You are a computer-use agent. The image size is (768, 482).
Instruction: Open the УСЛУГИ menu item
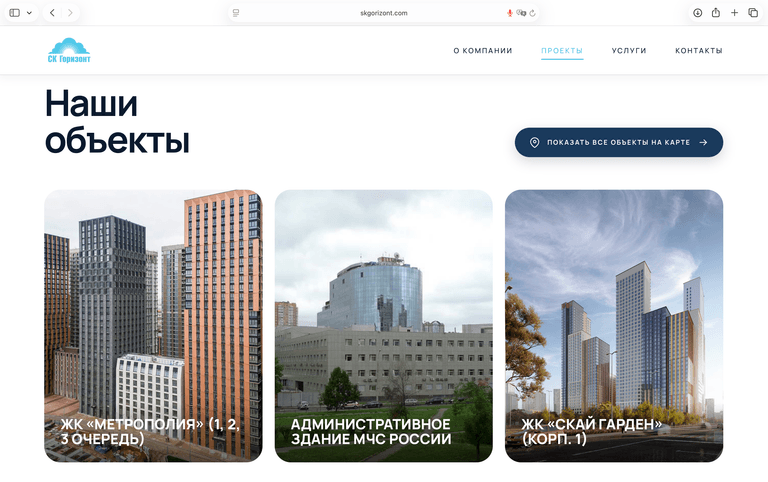coord(629,50)
